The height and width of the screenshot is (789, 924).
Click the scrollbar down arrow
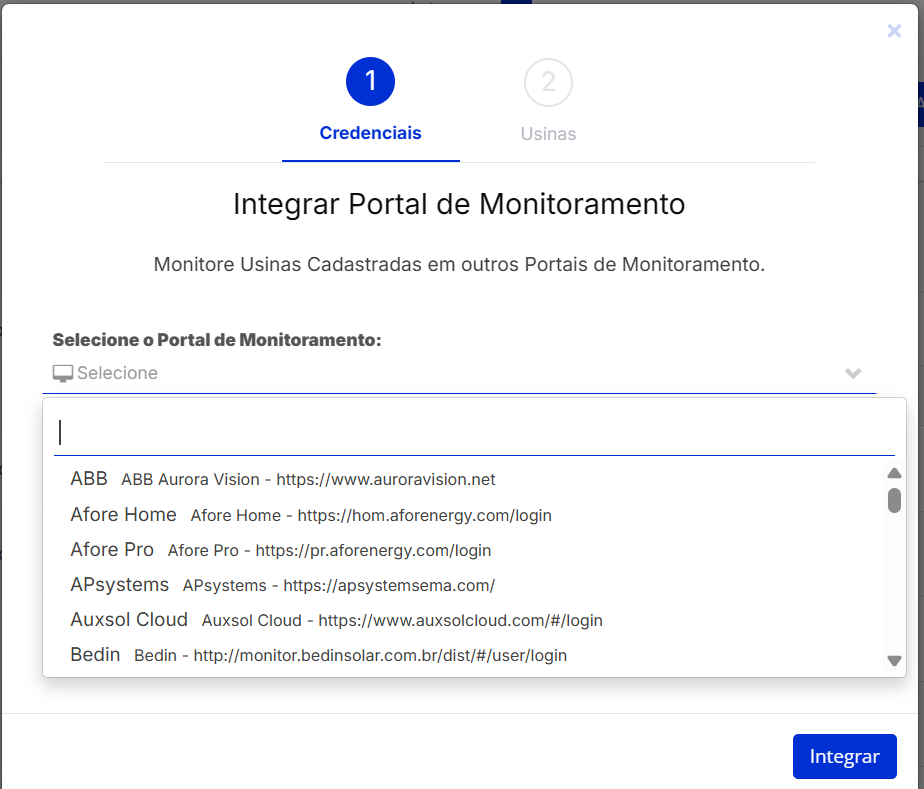pyautogui.click(x=894, y=660)
